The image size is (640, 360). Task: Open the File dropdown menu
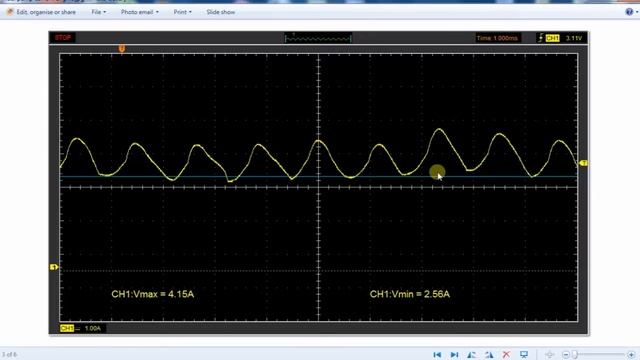(98, 12)
